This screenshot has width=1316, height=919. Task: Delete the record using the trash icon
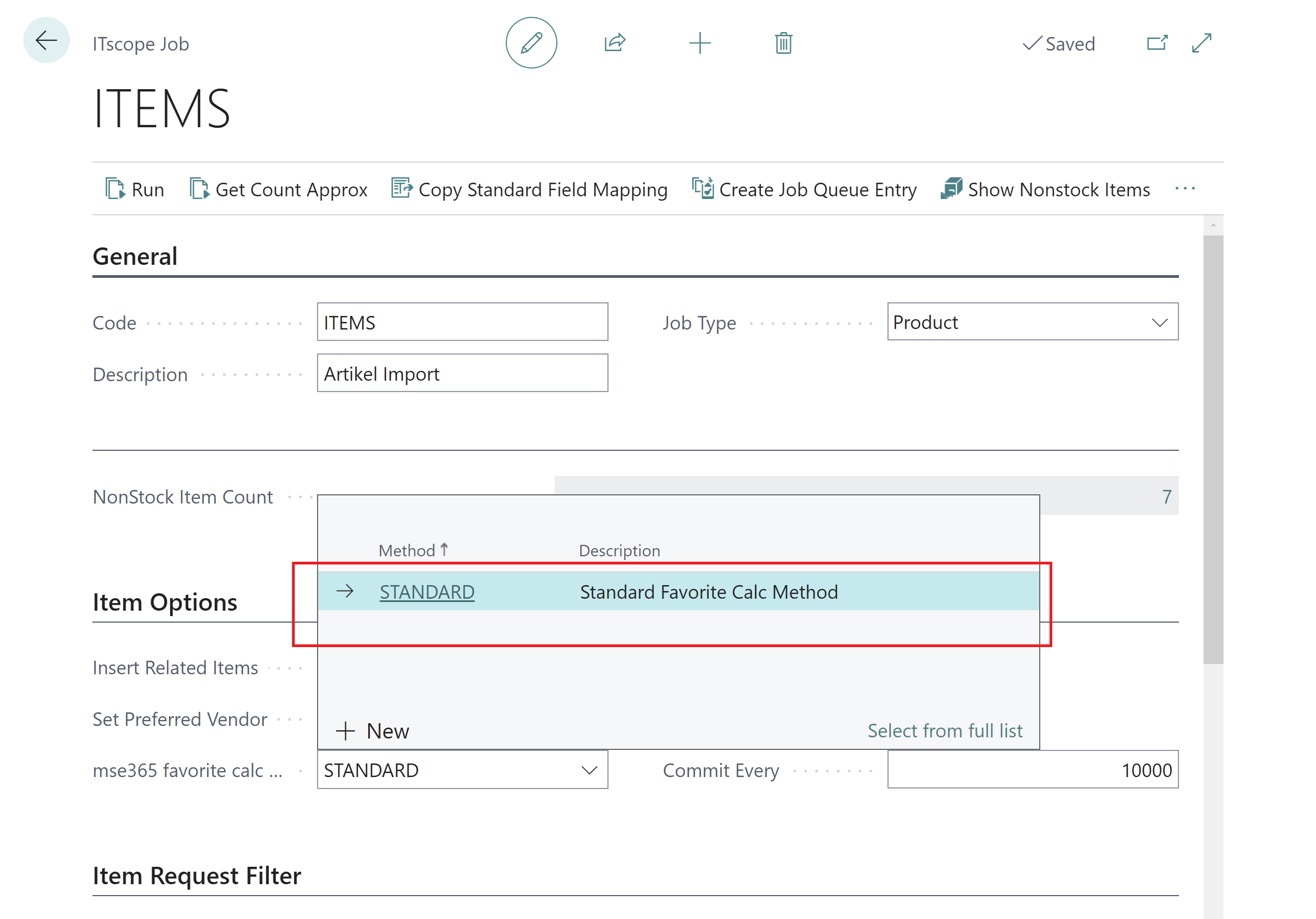click(x=783, y=43)
